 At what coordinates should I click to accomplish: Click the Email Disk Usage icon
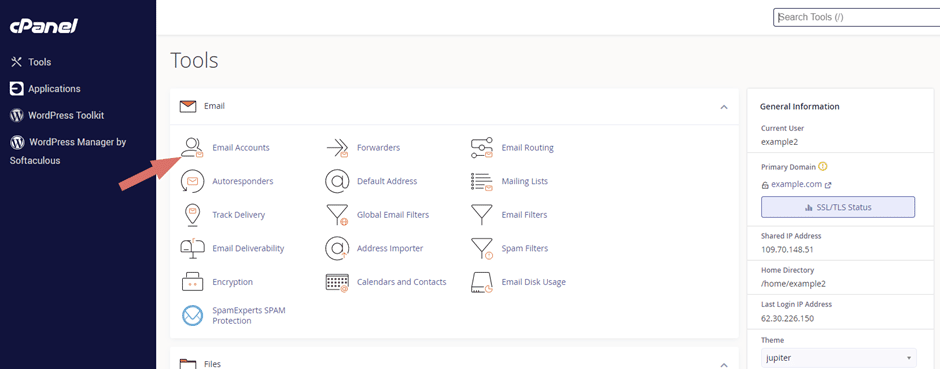(x=481, y=282)
